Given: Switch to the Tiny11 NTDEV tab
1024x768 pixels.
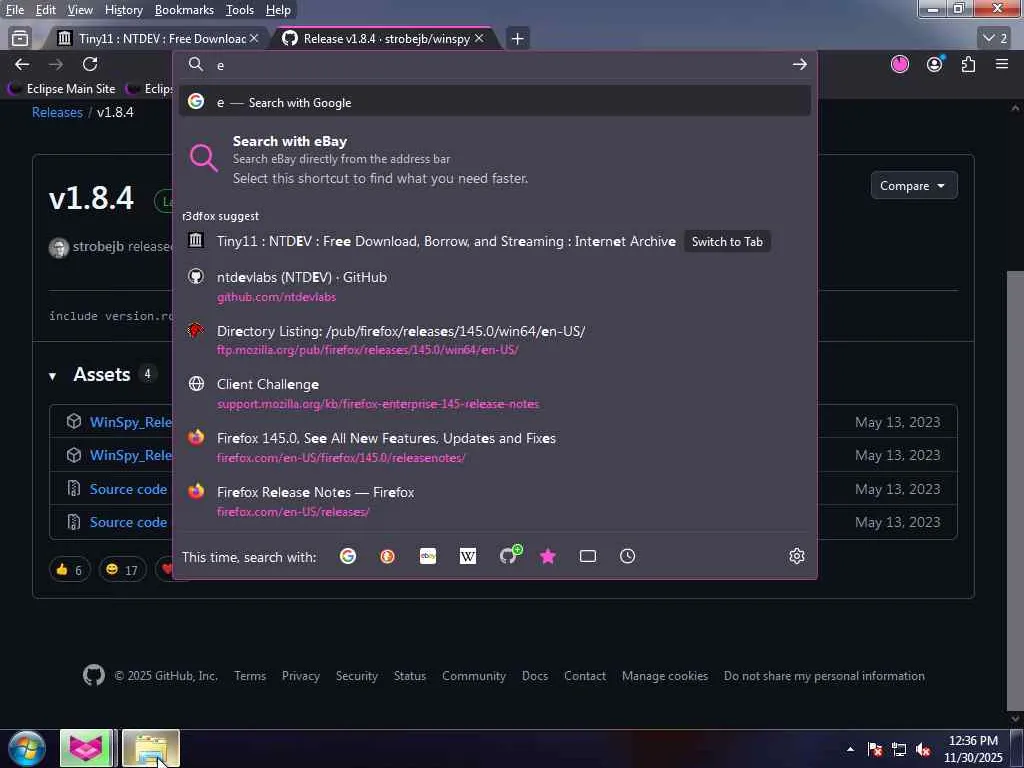Looking at the screenshot, I should (157, 39).
